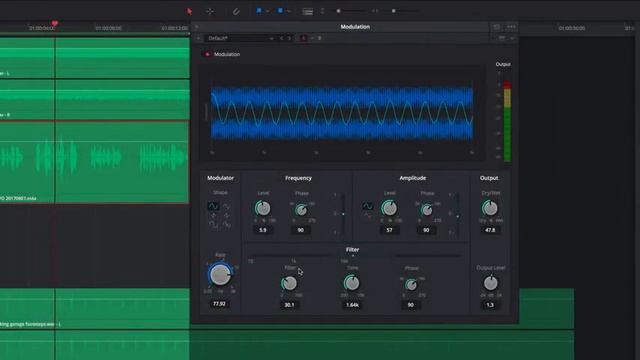Toggle the red Modulation bypass switch
640x360 pixels.
coord(207,54)
